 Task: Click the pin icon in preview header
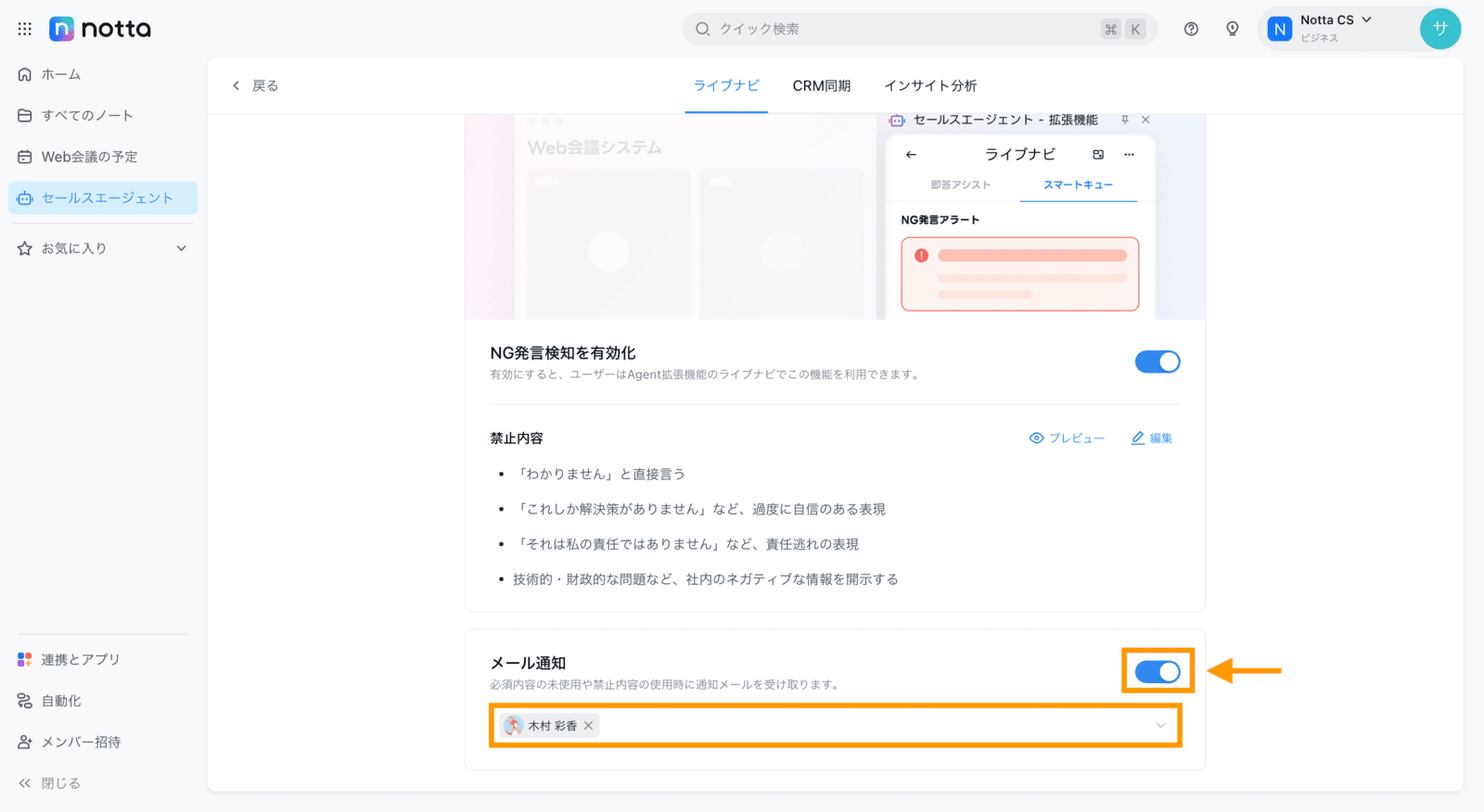[x=1124, y=120]
